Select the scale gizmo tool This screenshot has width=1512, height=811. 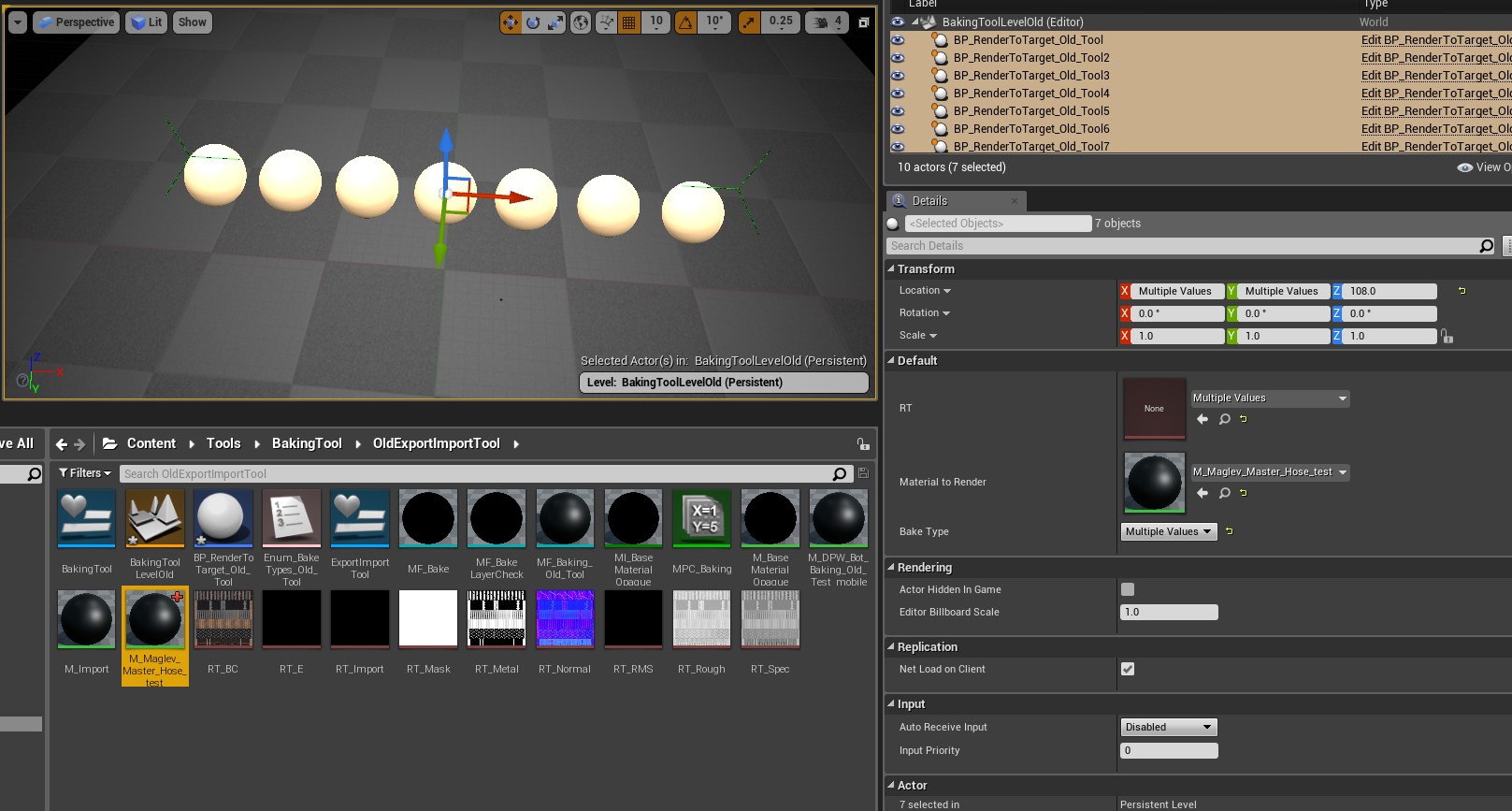[555, 22]
